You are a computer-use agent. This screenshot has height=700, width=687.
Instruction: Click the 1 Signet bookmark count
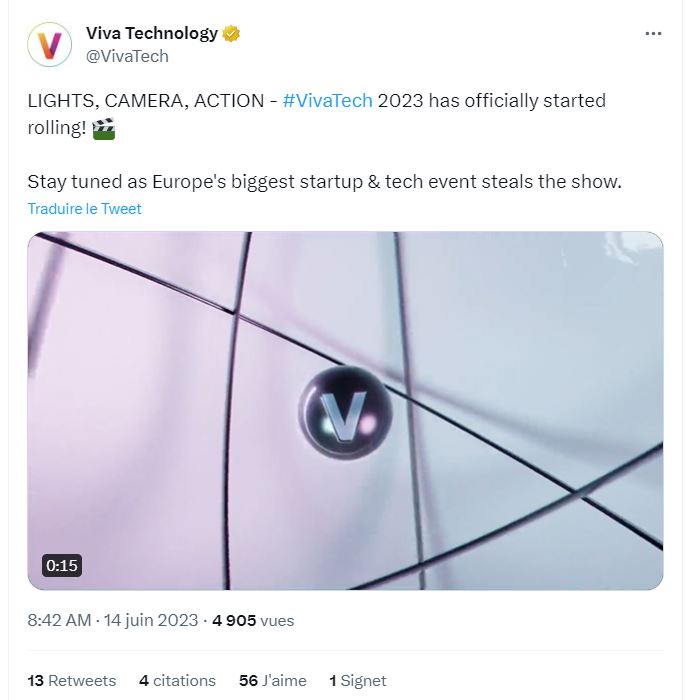click(357, 681)
